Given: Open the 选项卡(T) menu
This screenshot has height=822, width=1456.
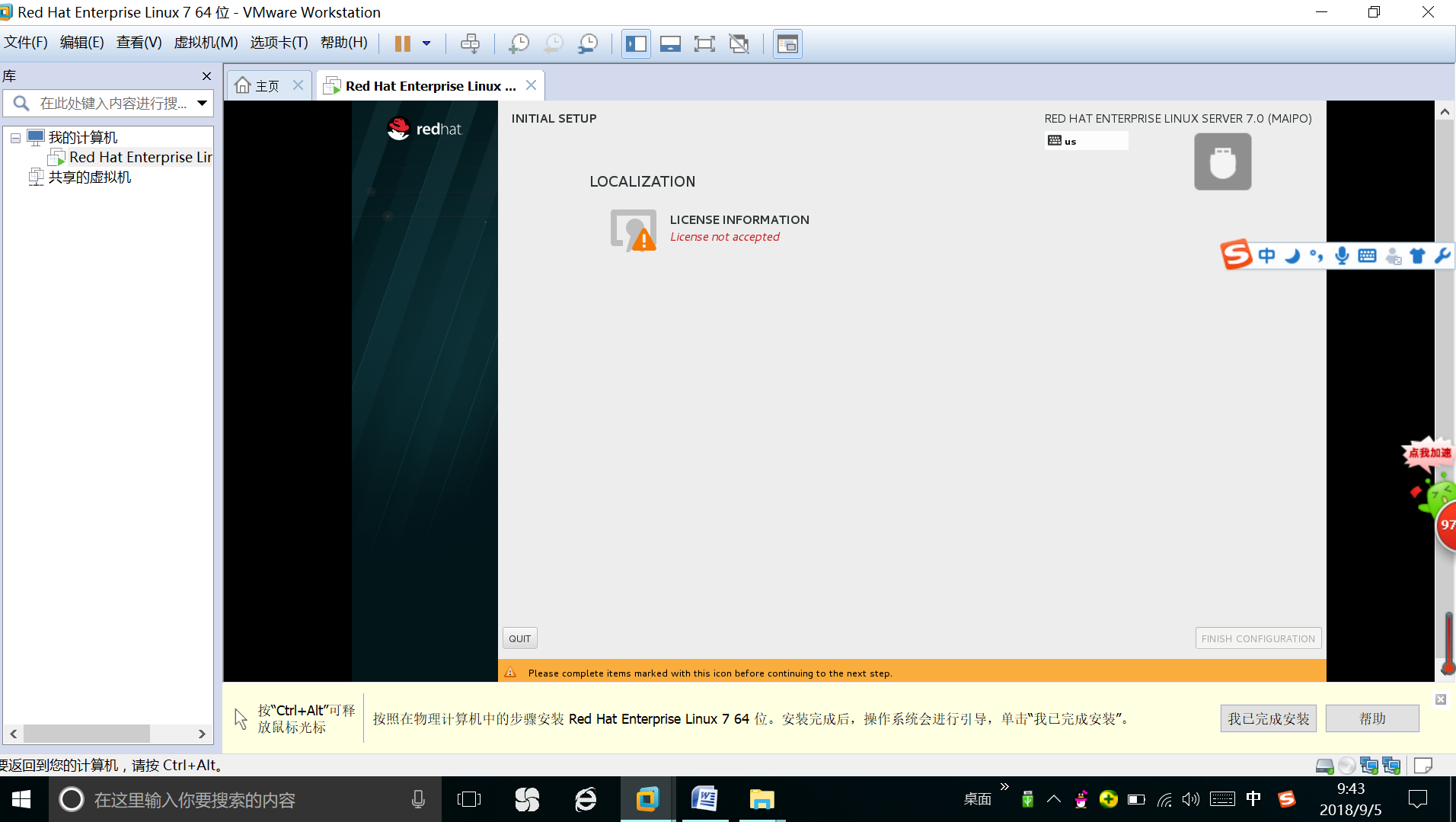Looking at the screenshot, I should pyautogui.click(x=279, y=43).
